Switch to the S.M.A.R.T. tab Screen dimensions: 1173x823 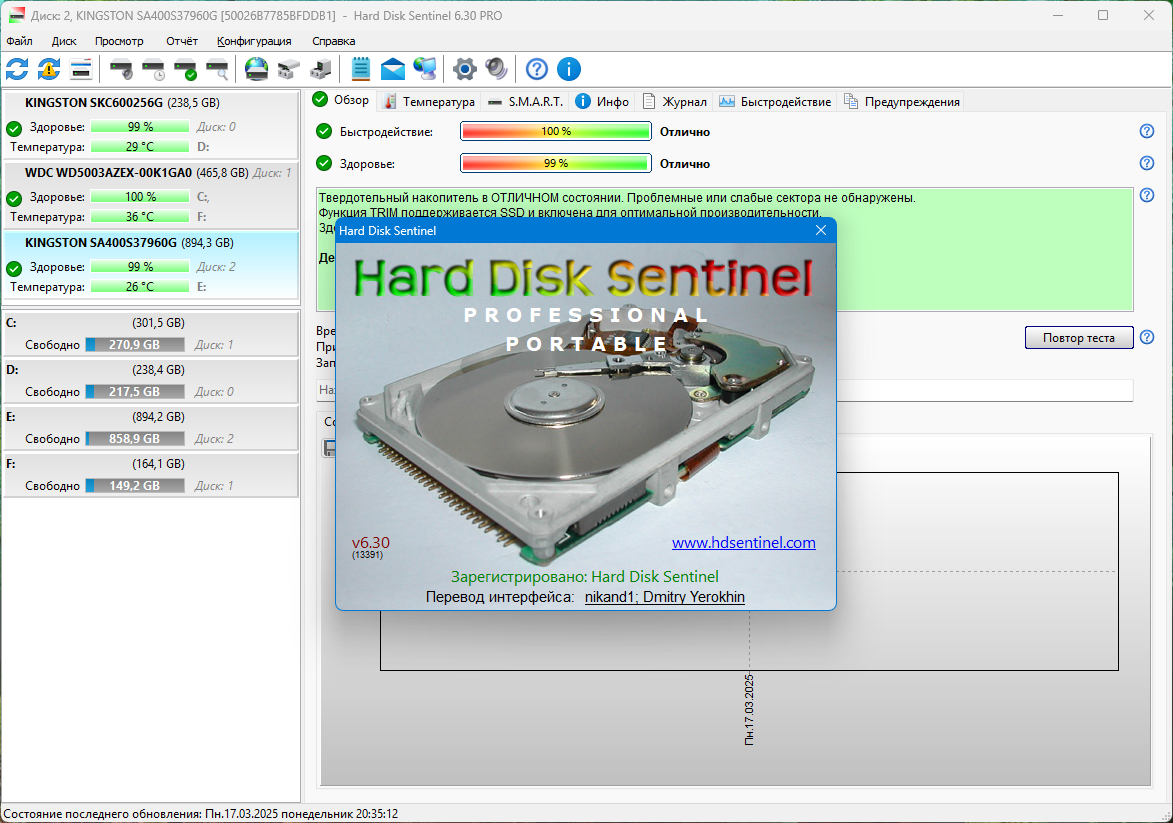(x=526, y=102)
